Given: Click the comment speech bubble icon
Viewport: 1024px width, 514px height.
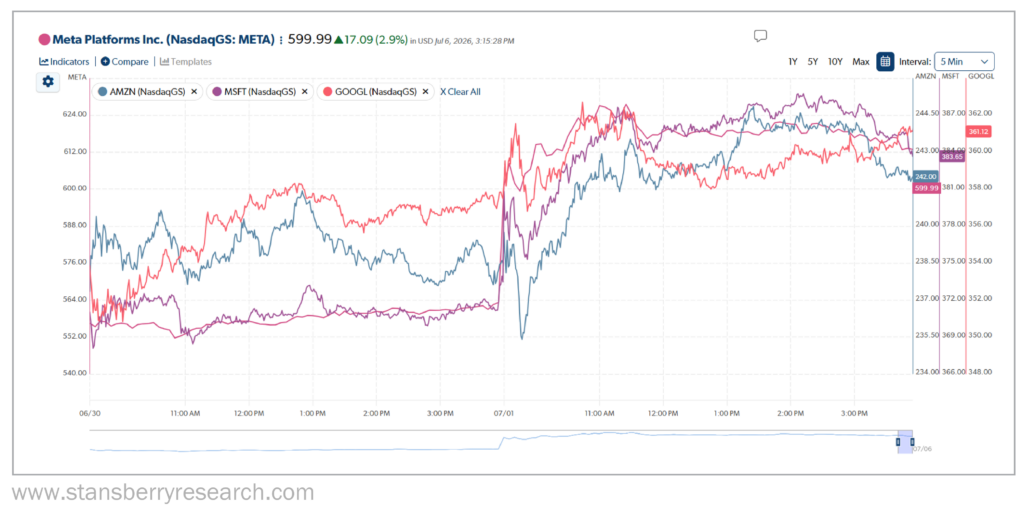Looking at the screenshot, I should coord(760,36).
